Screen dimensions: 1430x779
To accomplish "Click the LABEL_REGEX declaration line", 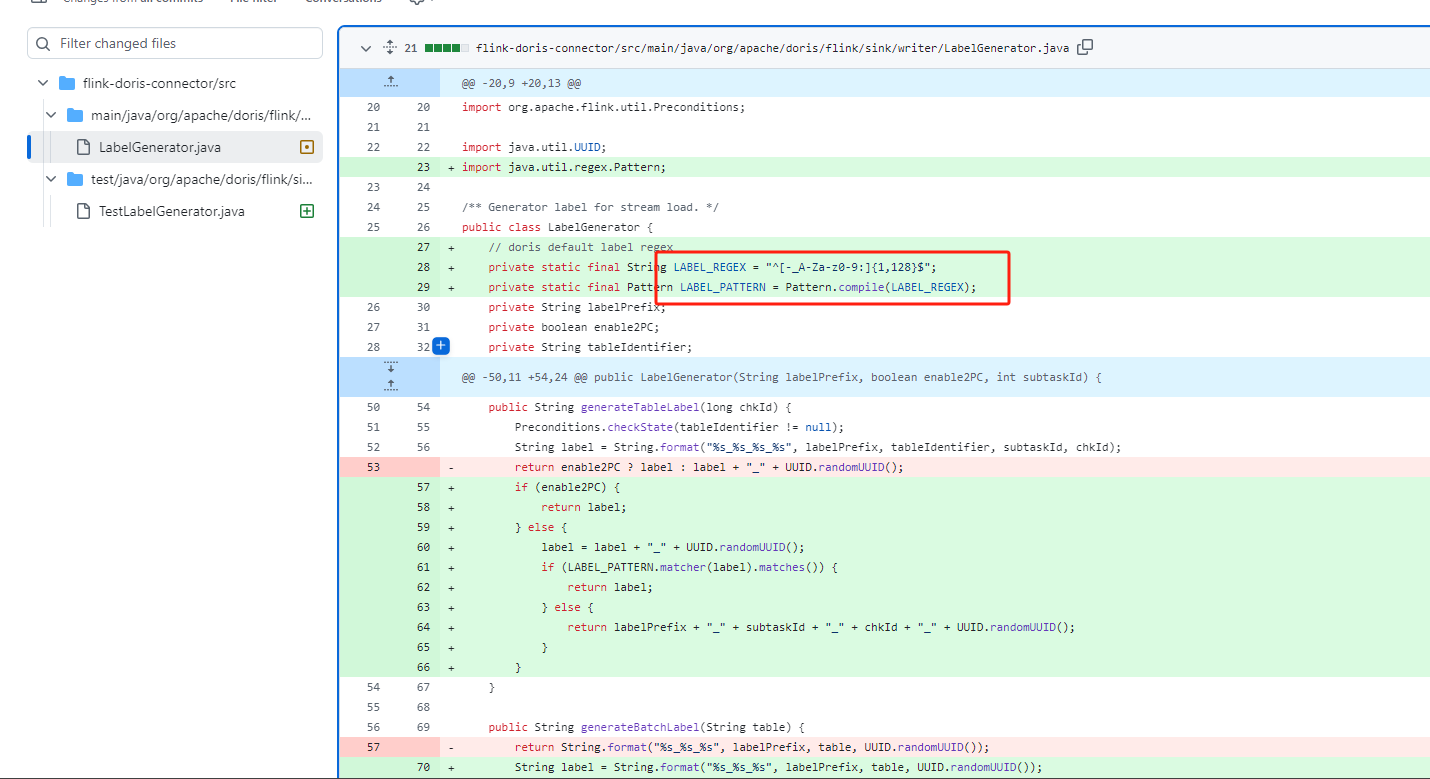I will (712, 267).
